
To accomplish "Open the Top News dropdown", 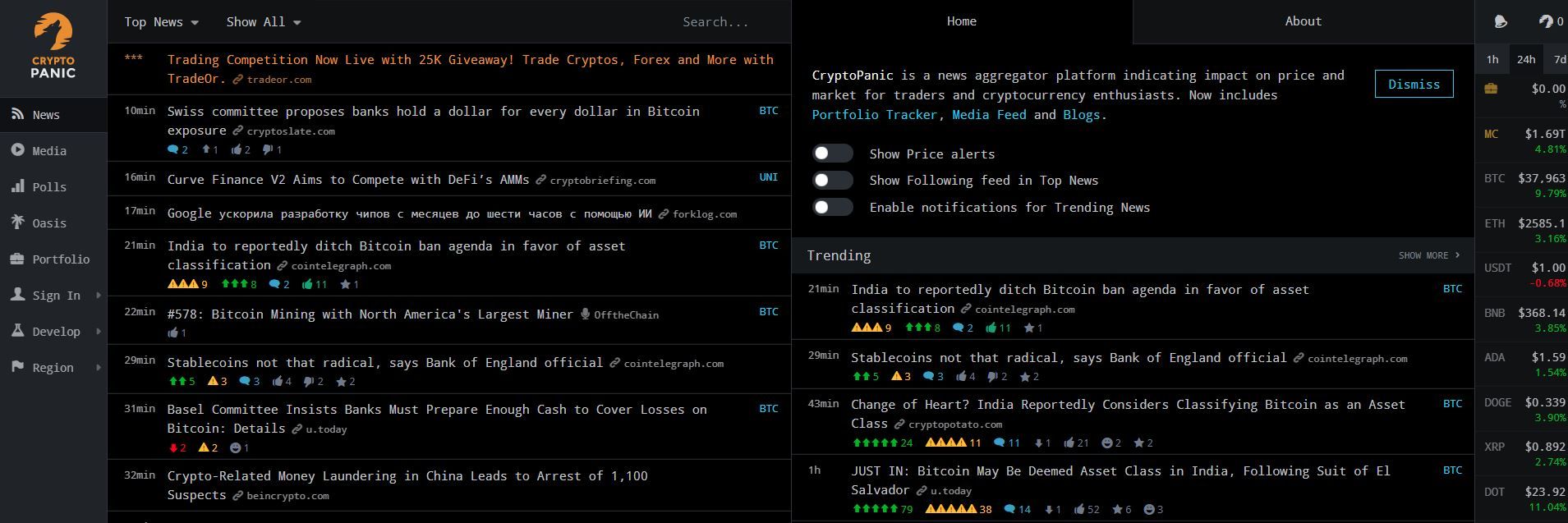I will pyautogui.click(x=161, y=22).
